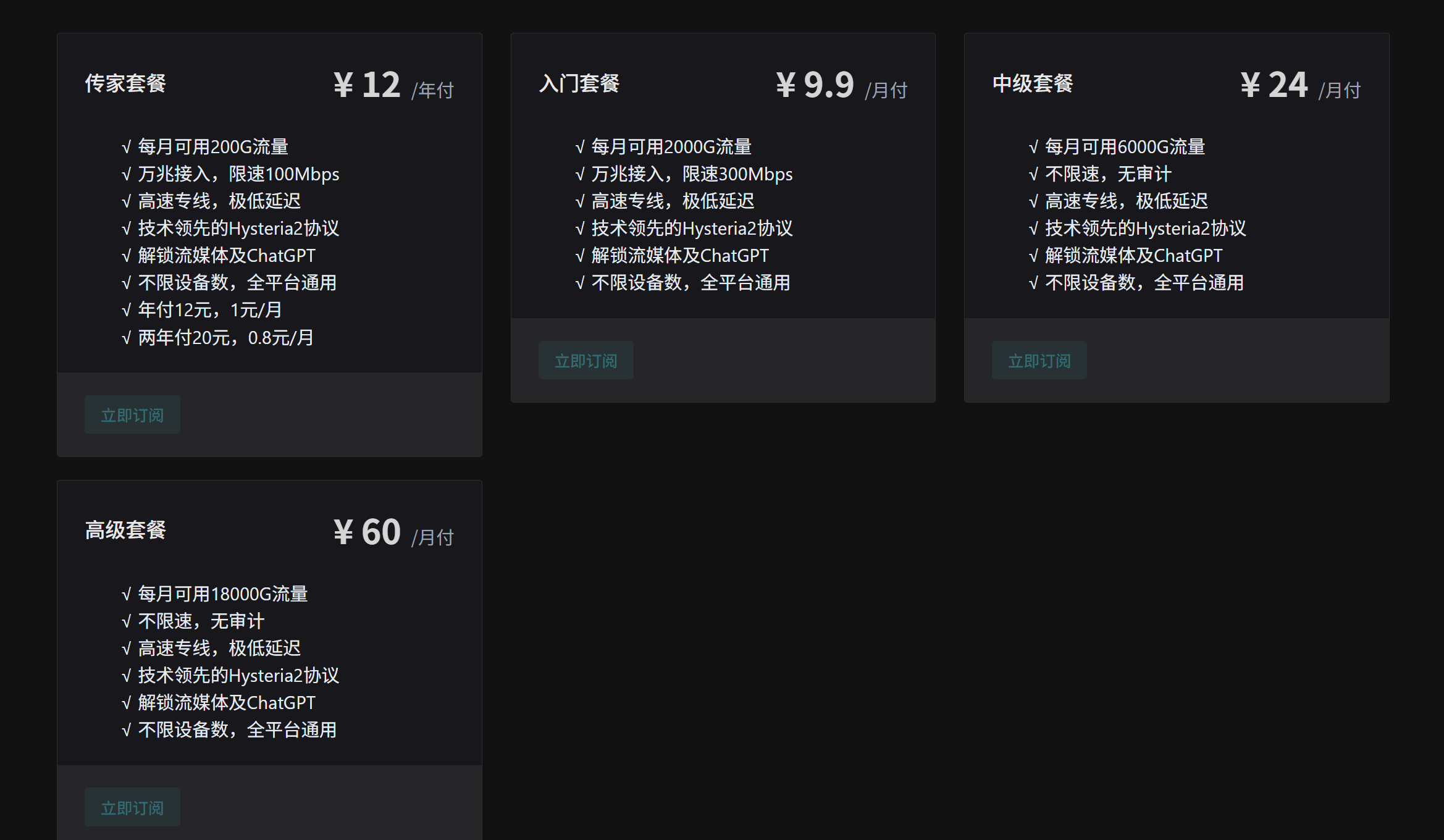This screenshot has width=1444, height=840.
Task: Click 立即订阅 for the 高级套餐 plan
Action: point(132,807)
